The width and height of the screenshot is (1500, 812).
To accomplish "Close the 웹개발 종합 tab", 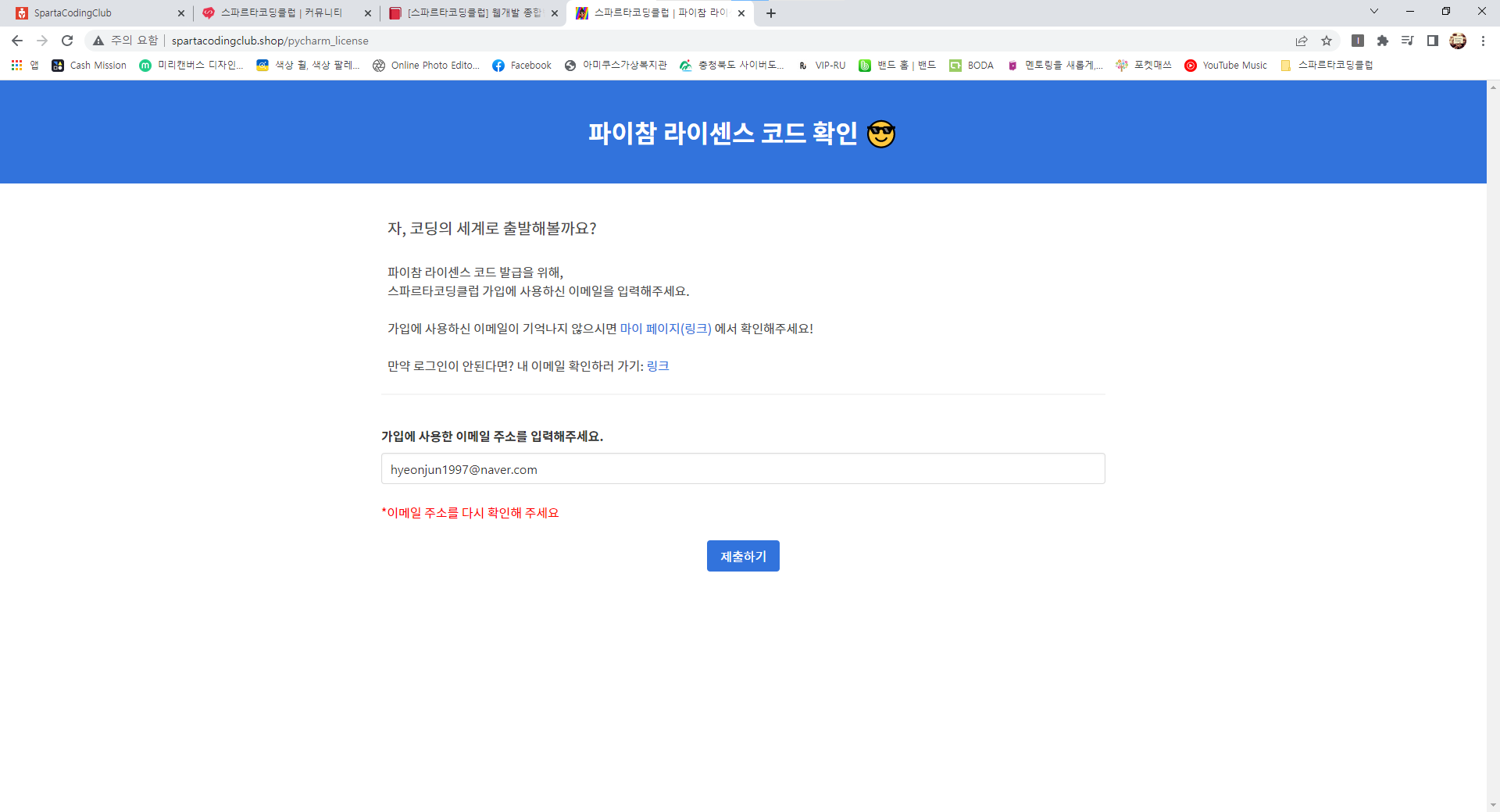I will pos(555,13).
